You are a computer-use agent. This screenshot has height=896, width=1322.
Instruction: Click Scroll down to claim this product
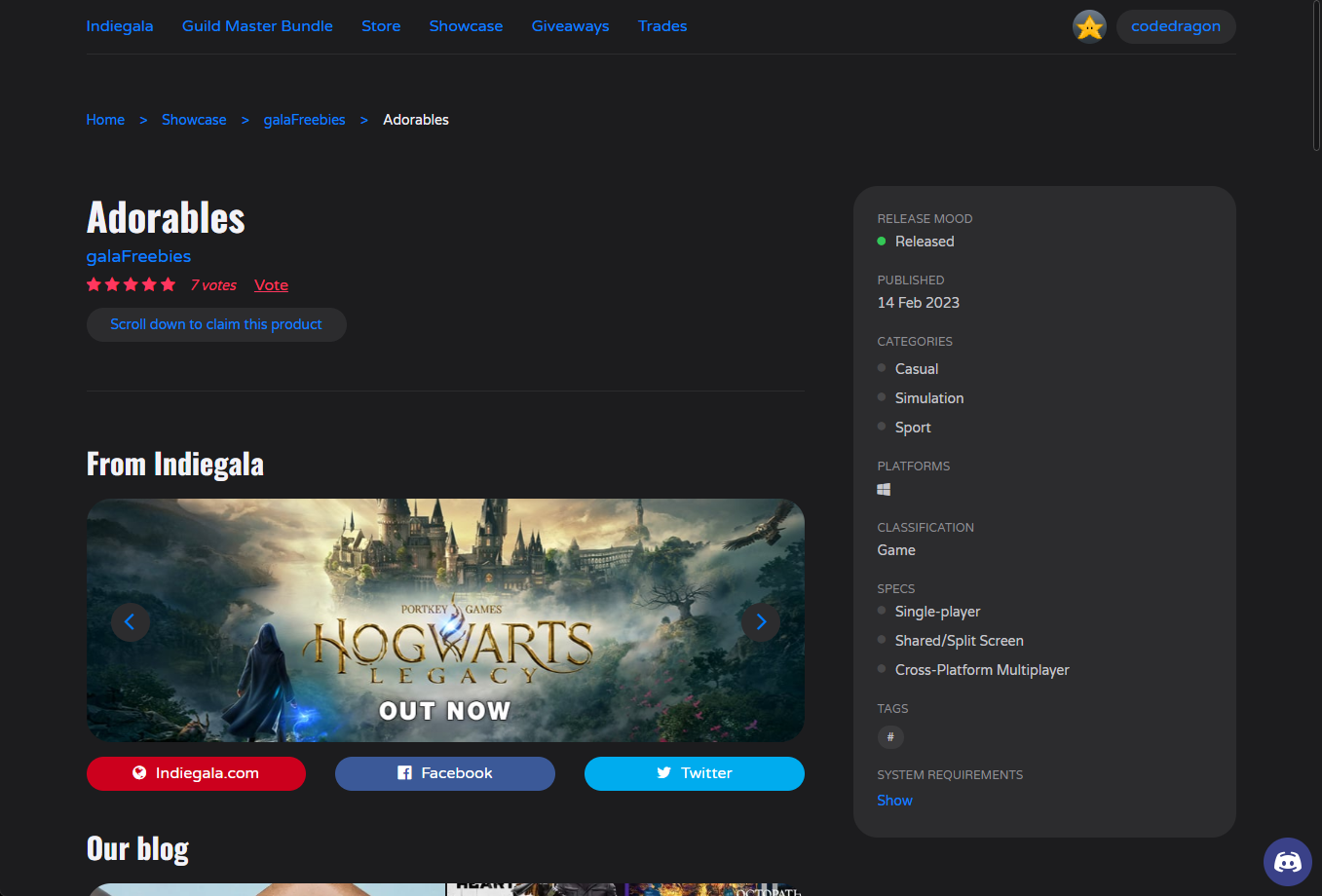click(x=216, y=324)
